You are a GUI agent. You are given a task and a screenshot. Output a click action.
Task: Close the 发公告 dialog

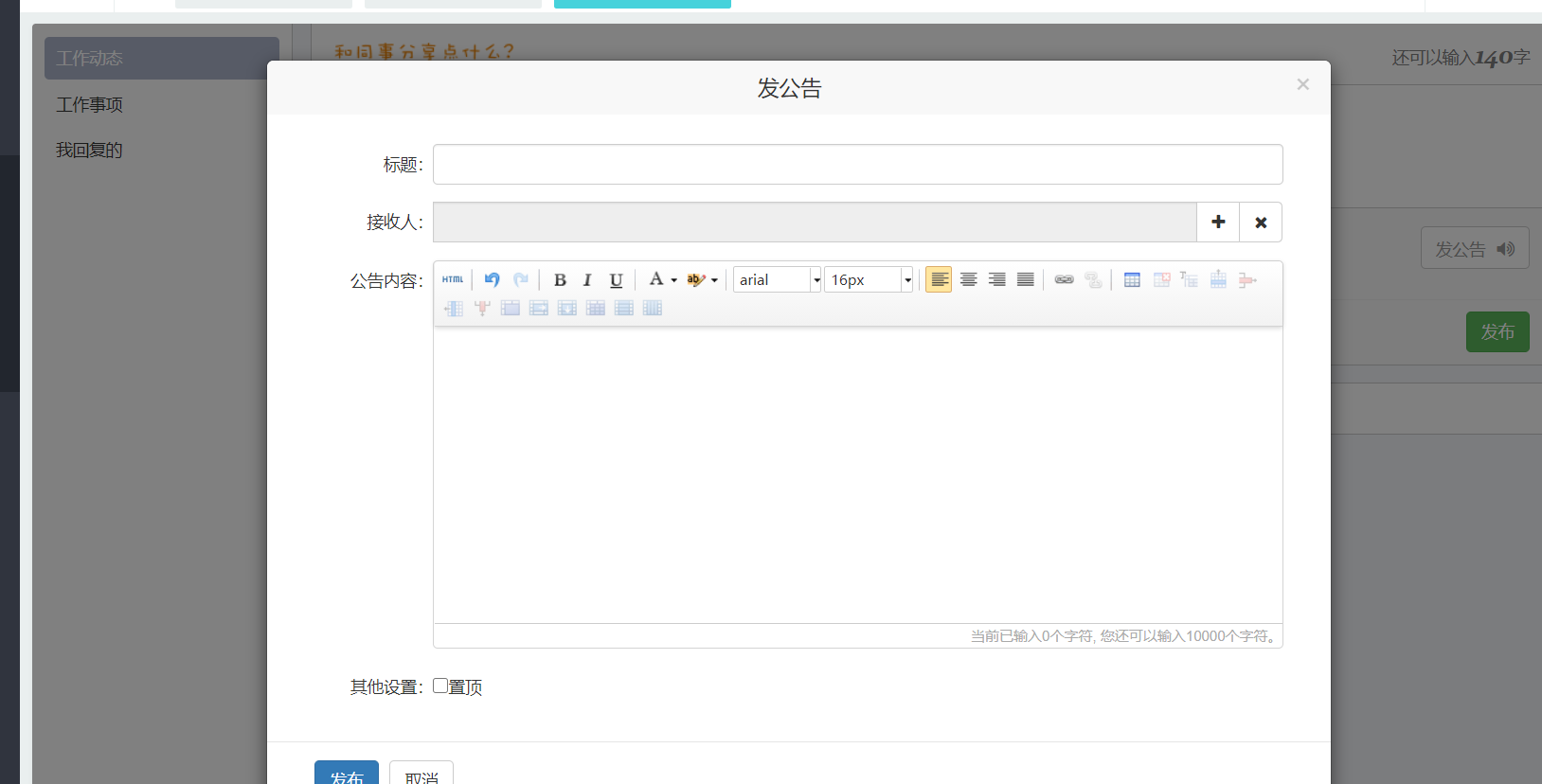tap(1303, 84)
